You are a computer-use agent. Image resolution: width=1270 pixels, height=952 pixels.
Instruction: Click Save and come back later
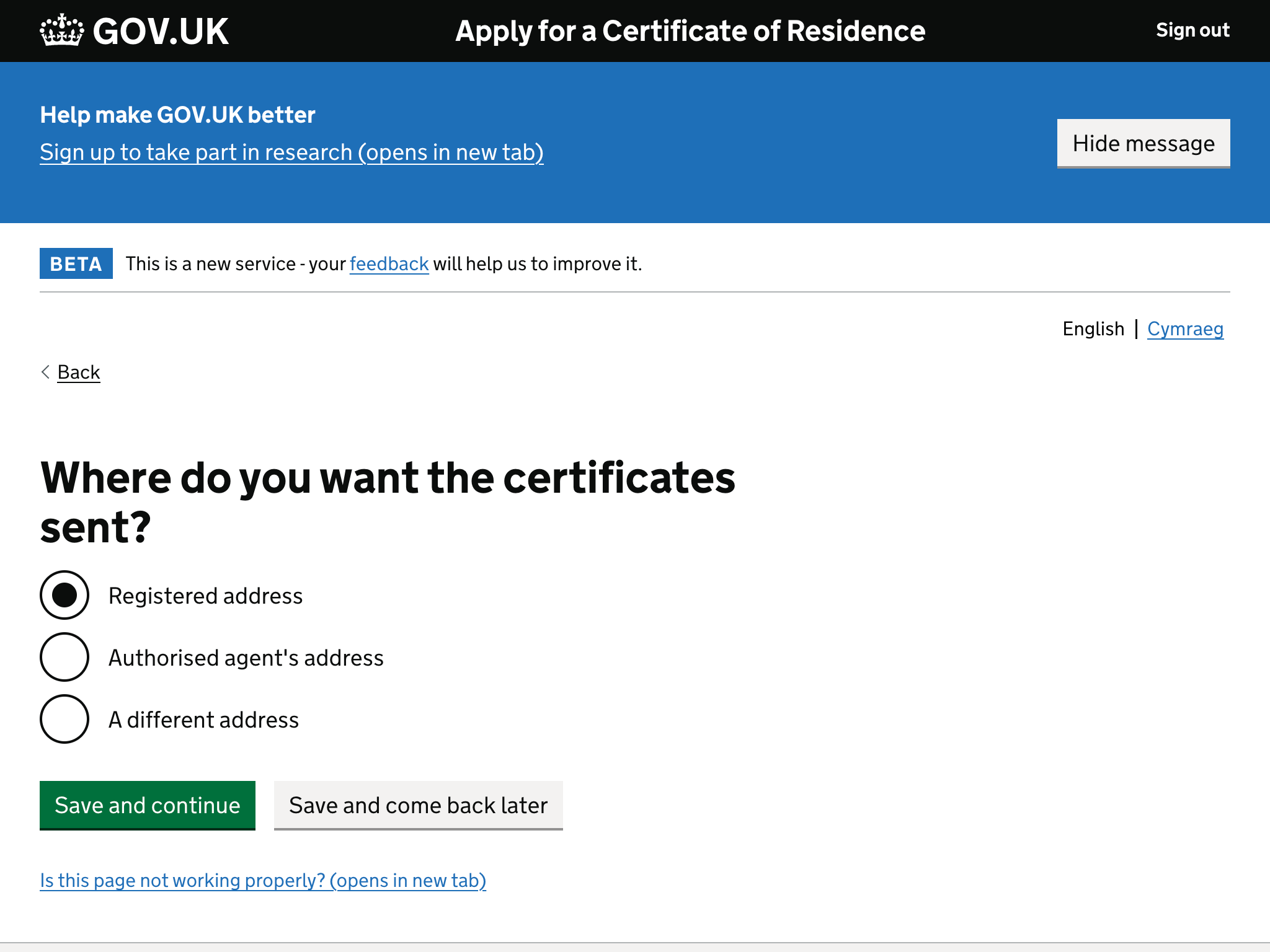click(417, 805)
